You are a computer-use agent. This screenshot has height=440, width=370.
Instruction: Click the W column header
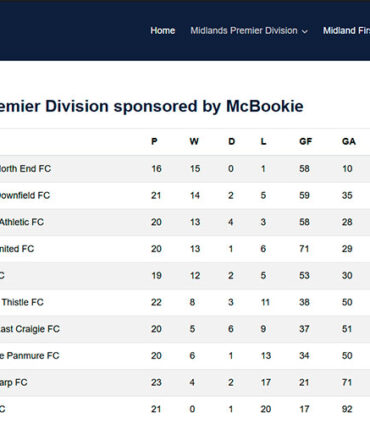(x=194, y=141)
